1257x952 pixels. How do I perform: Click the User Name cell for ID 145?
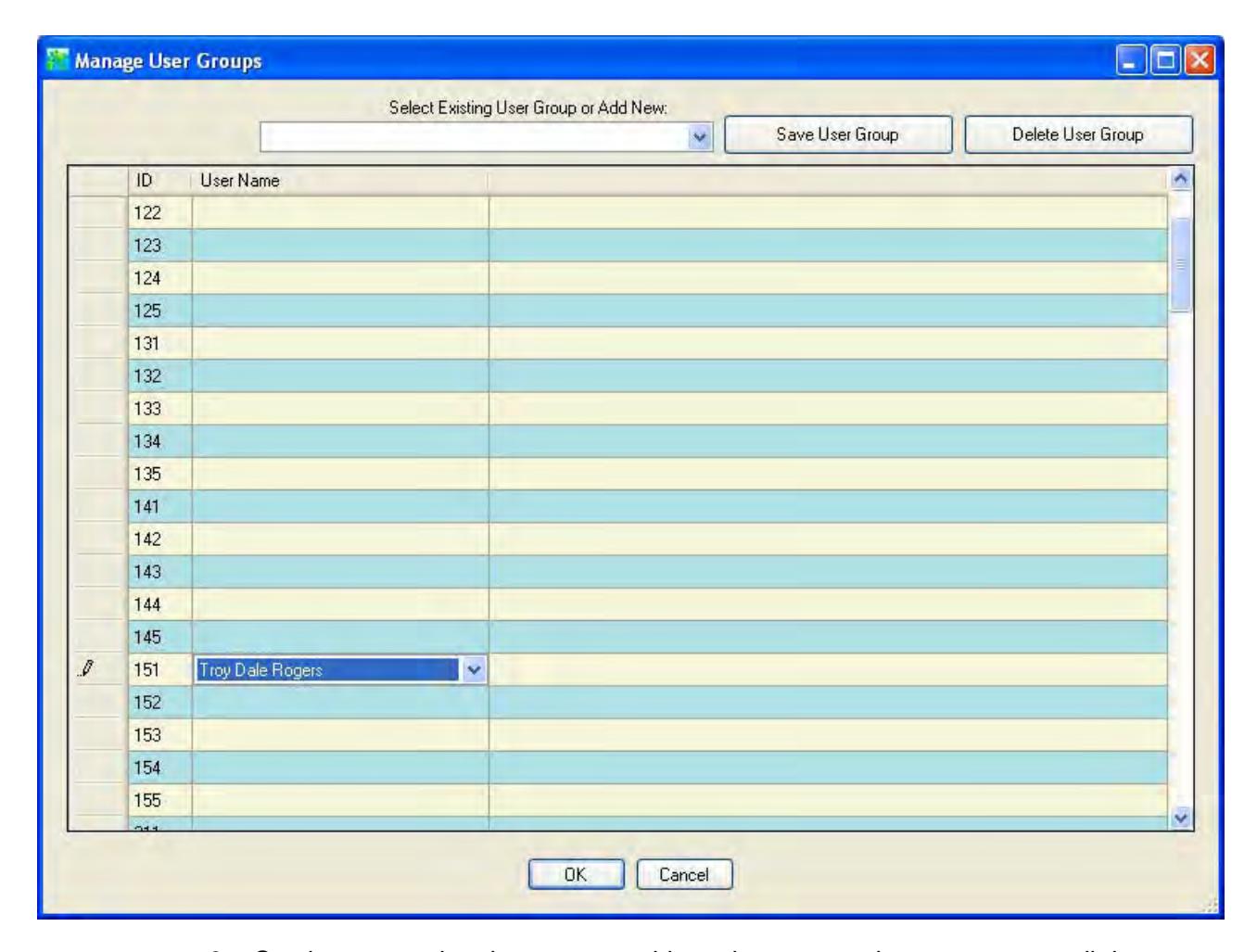pyautogui.click(x=340, y=637)
